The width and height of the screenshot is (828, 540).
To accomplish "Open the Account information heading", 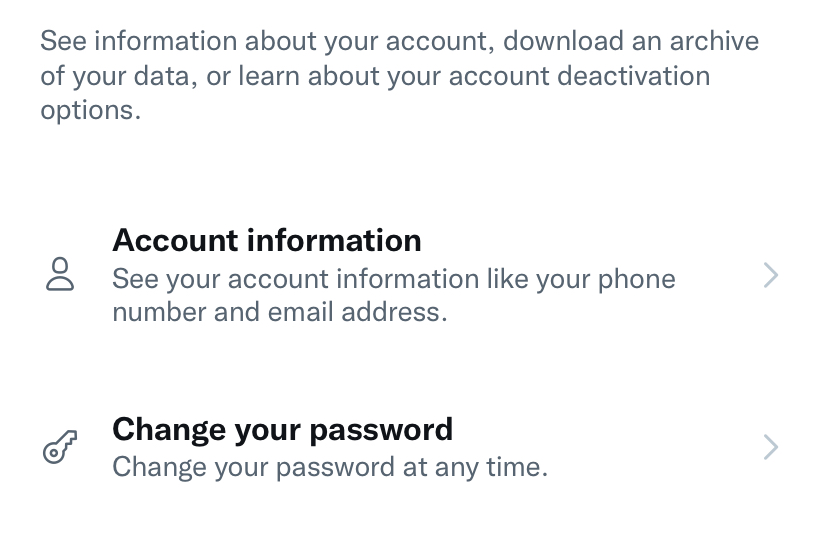I will tap(267, 240).
